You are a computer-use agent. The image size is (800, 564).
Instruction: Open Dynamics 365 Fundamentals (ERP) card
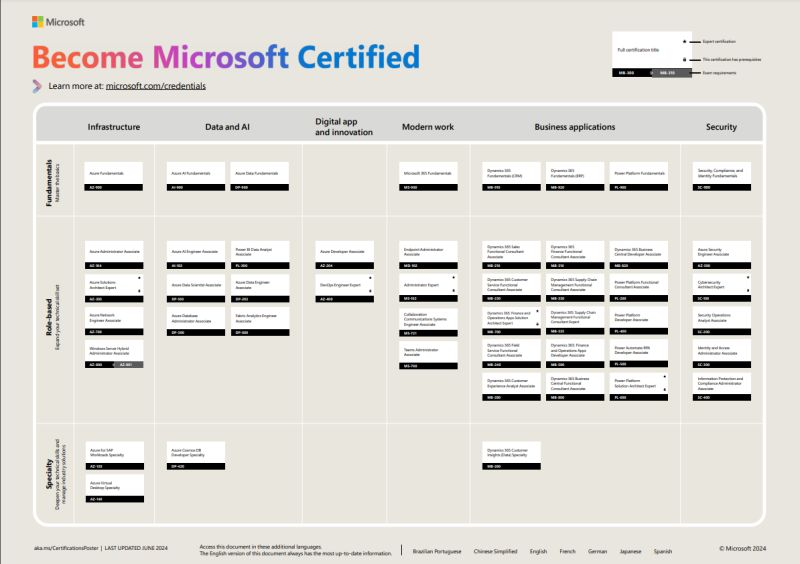click(x=575, y=177)
